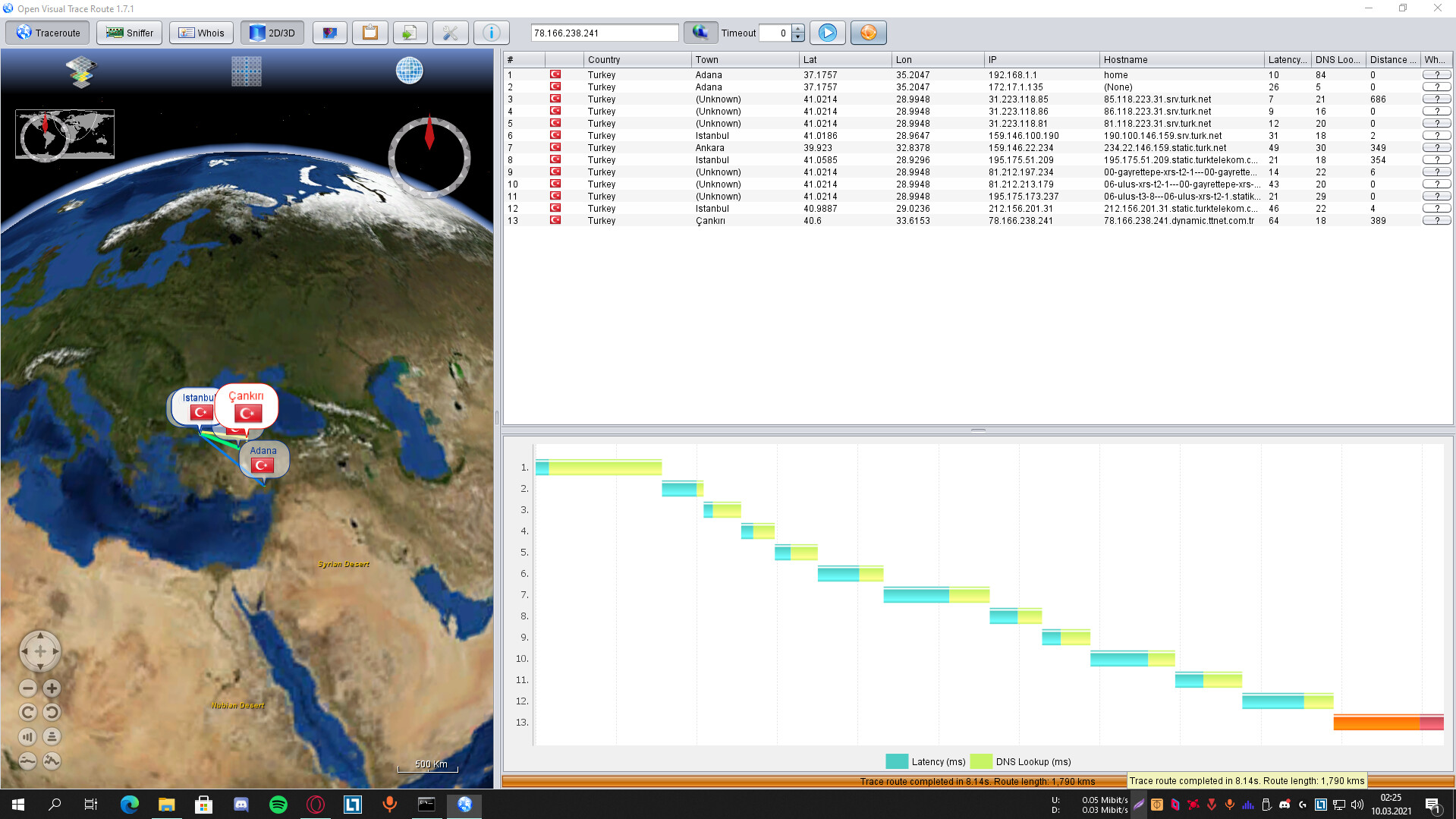Open the Whois mode
The image size is (1456, 819).
click(x=201, y=33)
